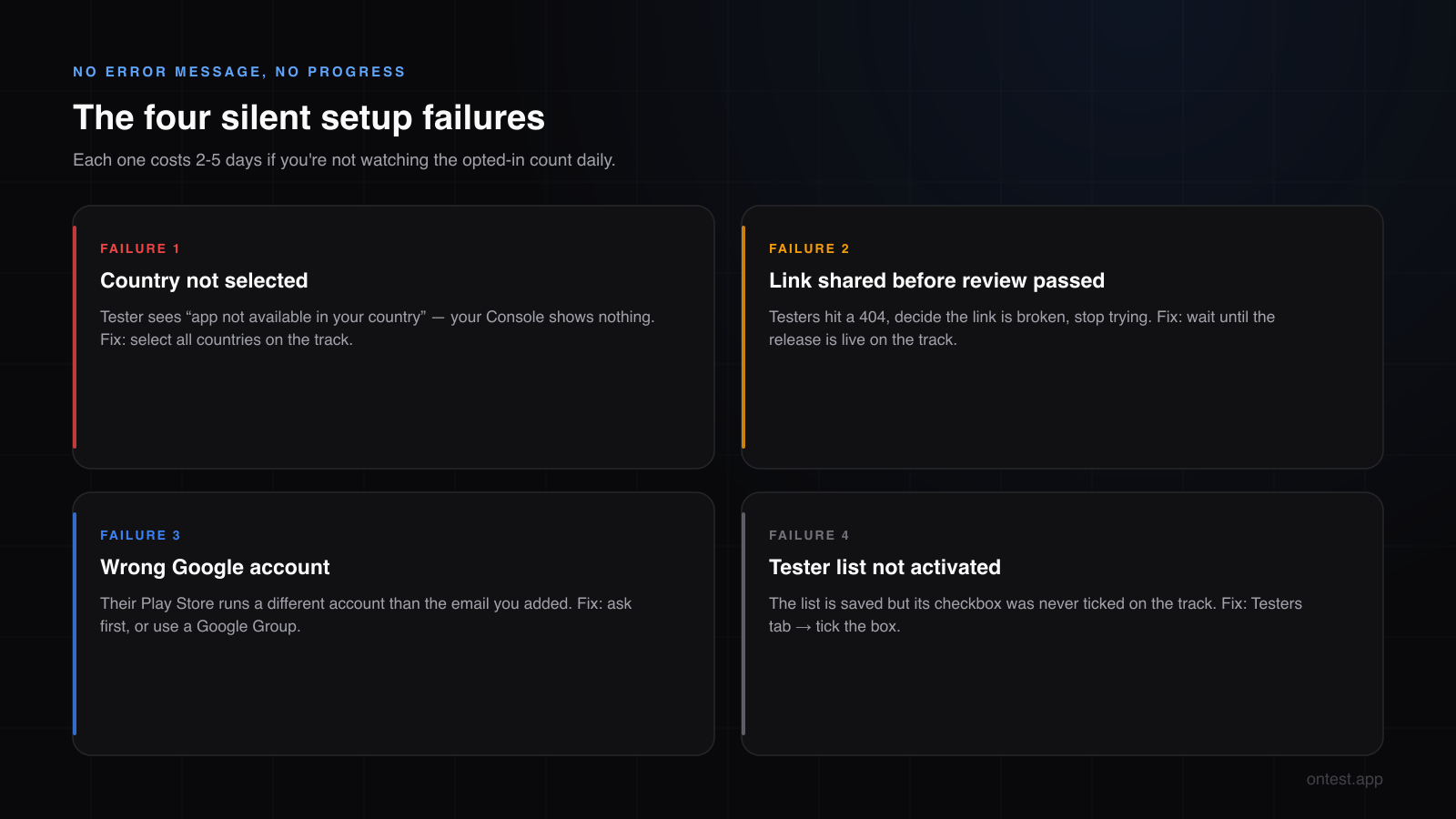
Task: Click the orange 'FAILURE 2' label
Action: click(809, 248)
